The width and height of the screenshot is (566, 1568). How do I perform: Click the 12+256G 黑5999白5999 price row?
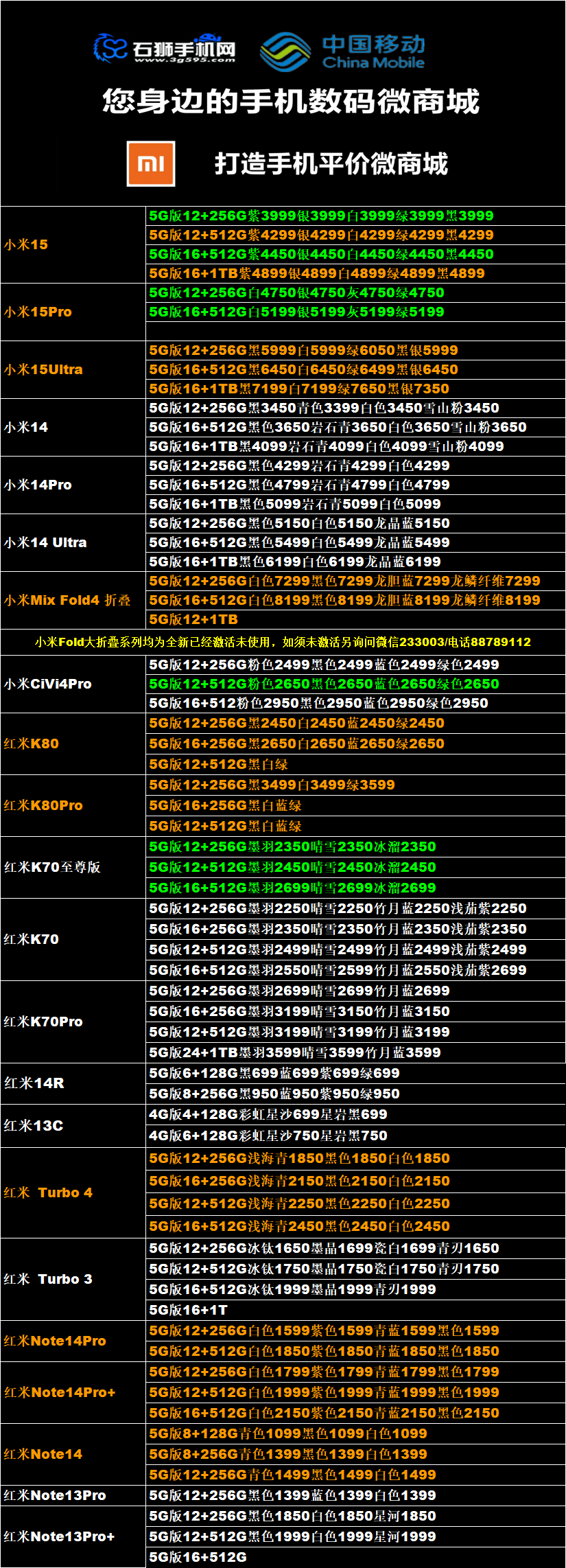(356, 350)
